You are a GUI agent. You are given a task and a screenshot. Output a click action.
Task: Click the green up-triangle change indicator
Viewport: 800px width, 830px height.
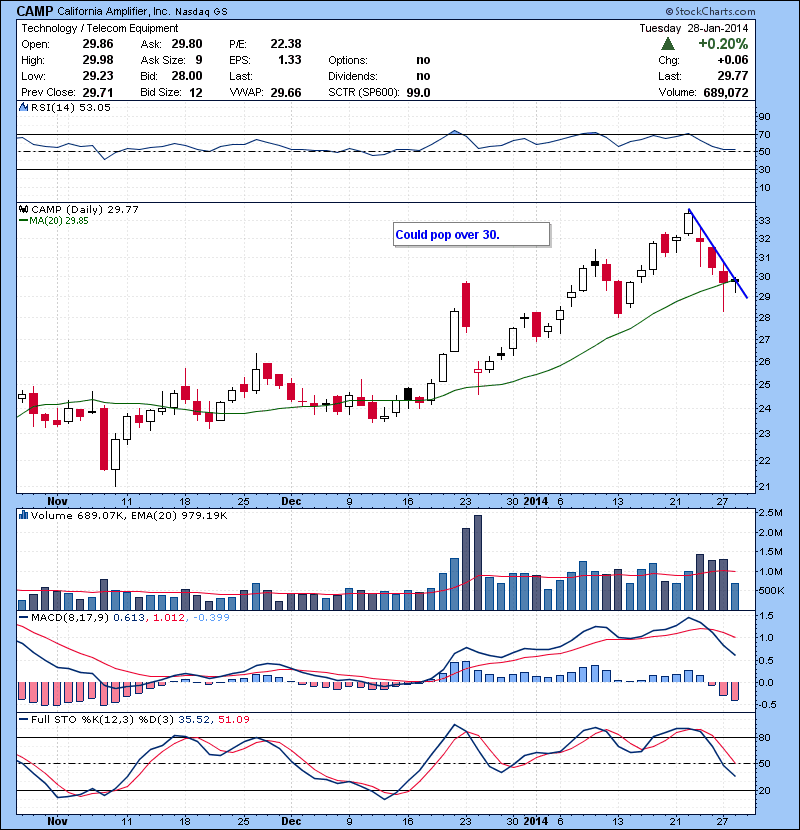668,43
